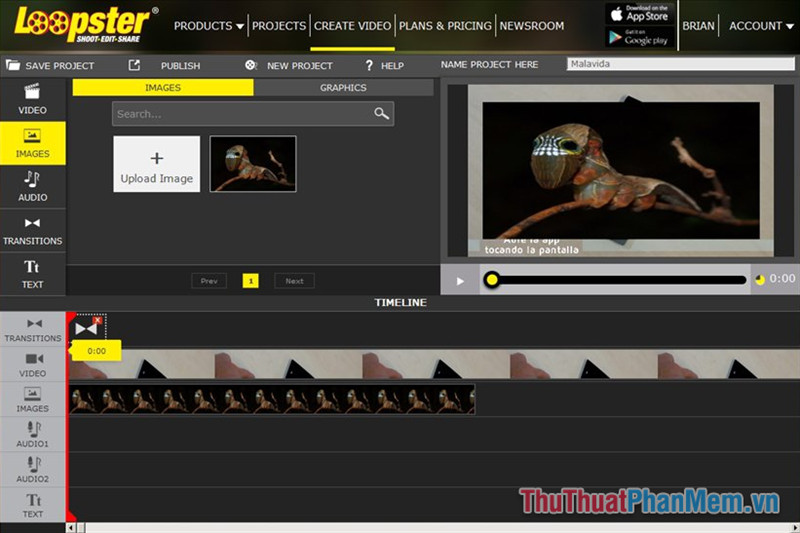Click the Publish button
Viewport: 800px width, 533px height.
tap(164, 65)
